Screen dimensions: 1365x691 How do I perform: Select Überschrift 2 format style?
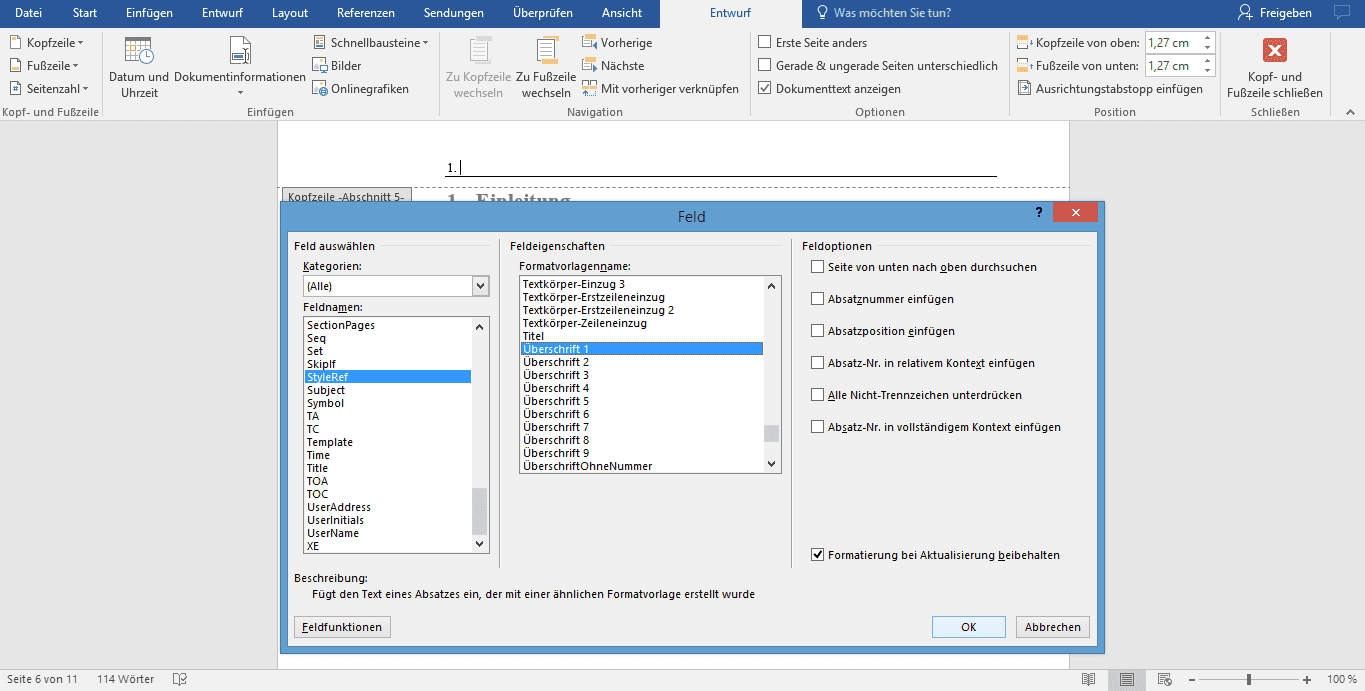tap(641, 362)
